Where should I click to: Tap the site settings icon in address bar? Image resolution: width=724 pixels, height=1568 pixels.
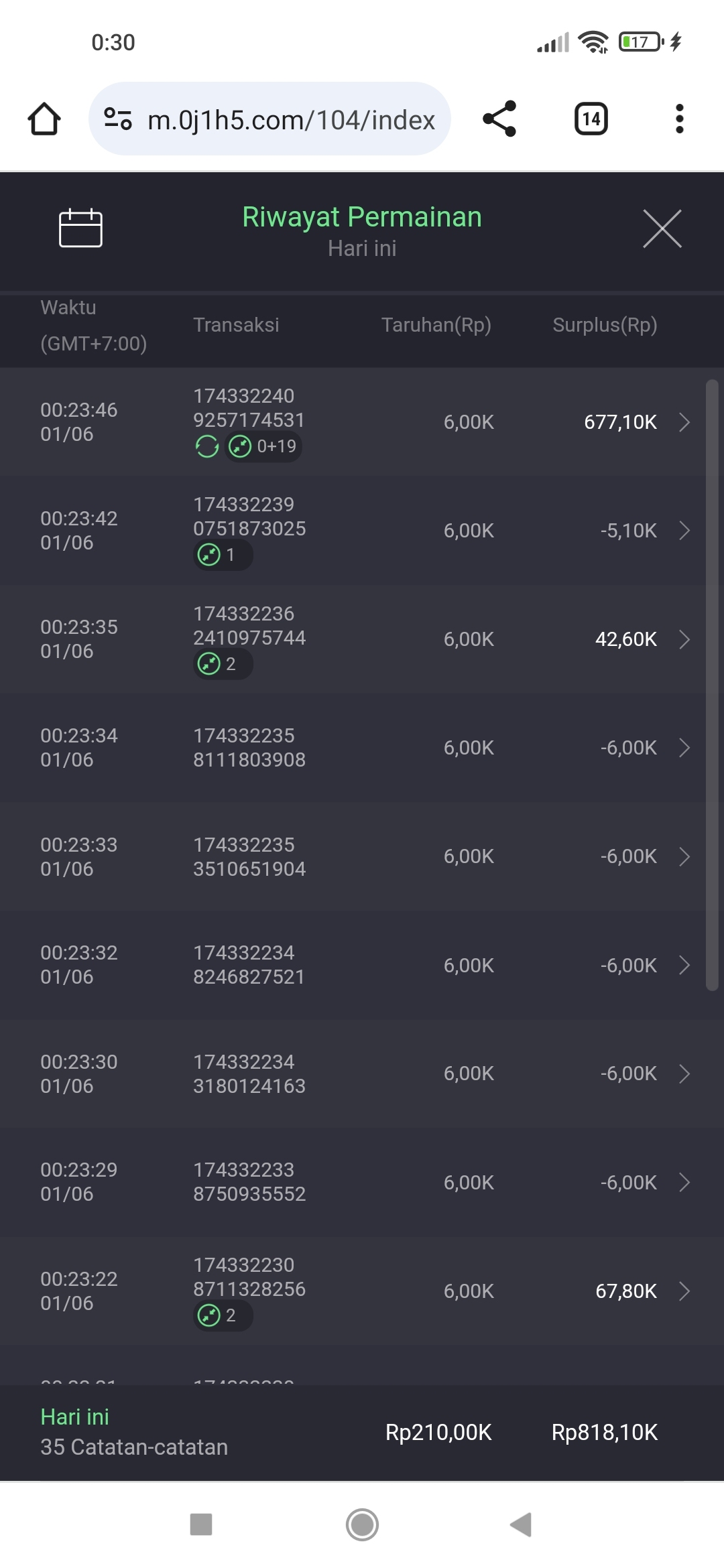(118, 119)
